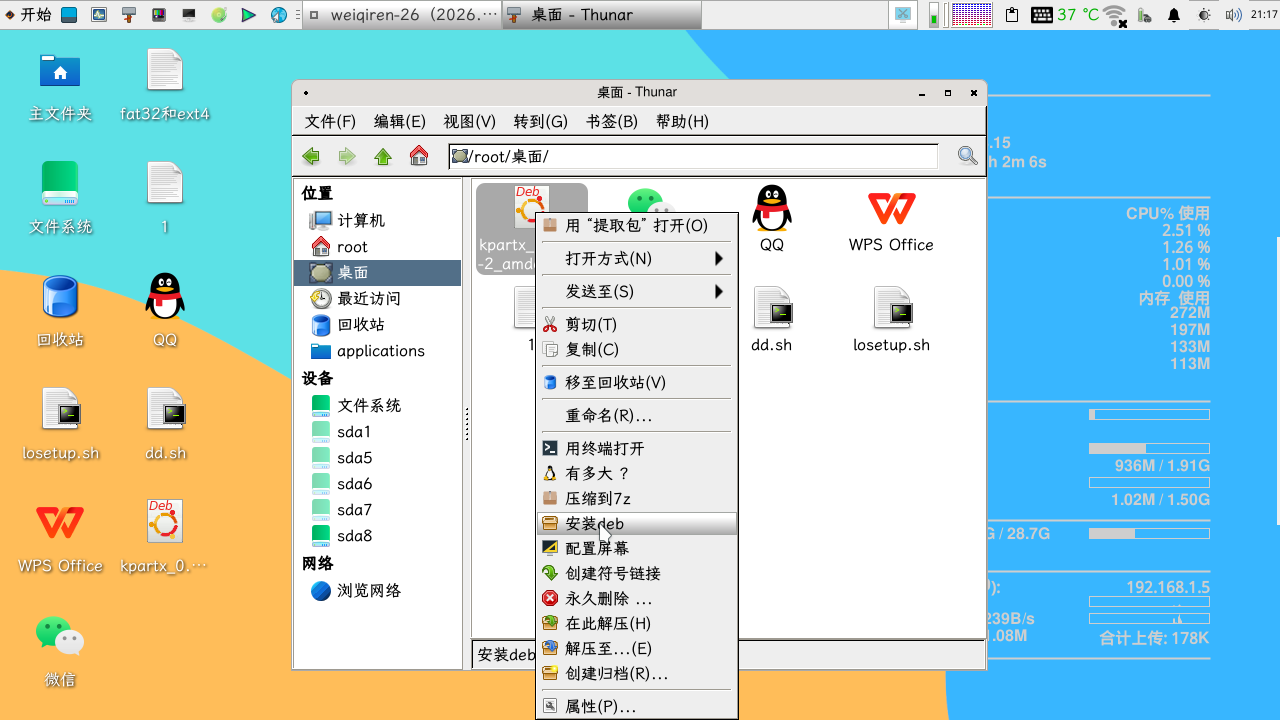Select '文件系统' under 设备 in the sidebar
1280x720 pixels.
378,405
